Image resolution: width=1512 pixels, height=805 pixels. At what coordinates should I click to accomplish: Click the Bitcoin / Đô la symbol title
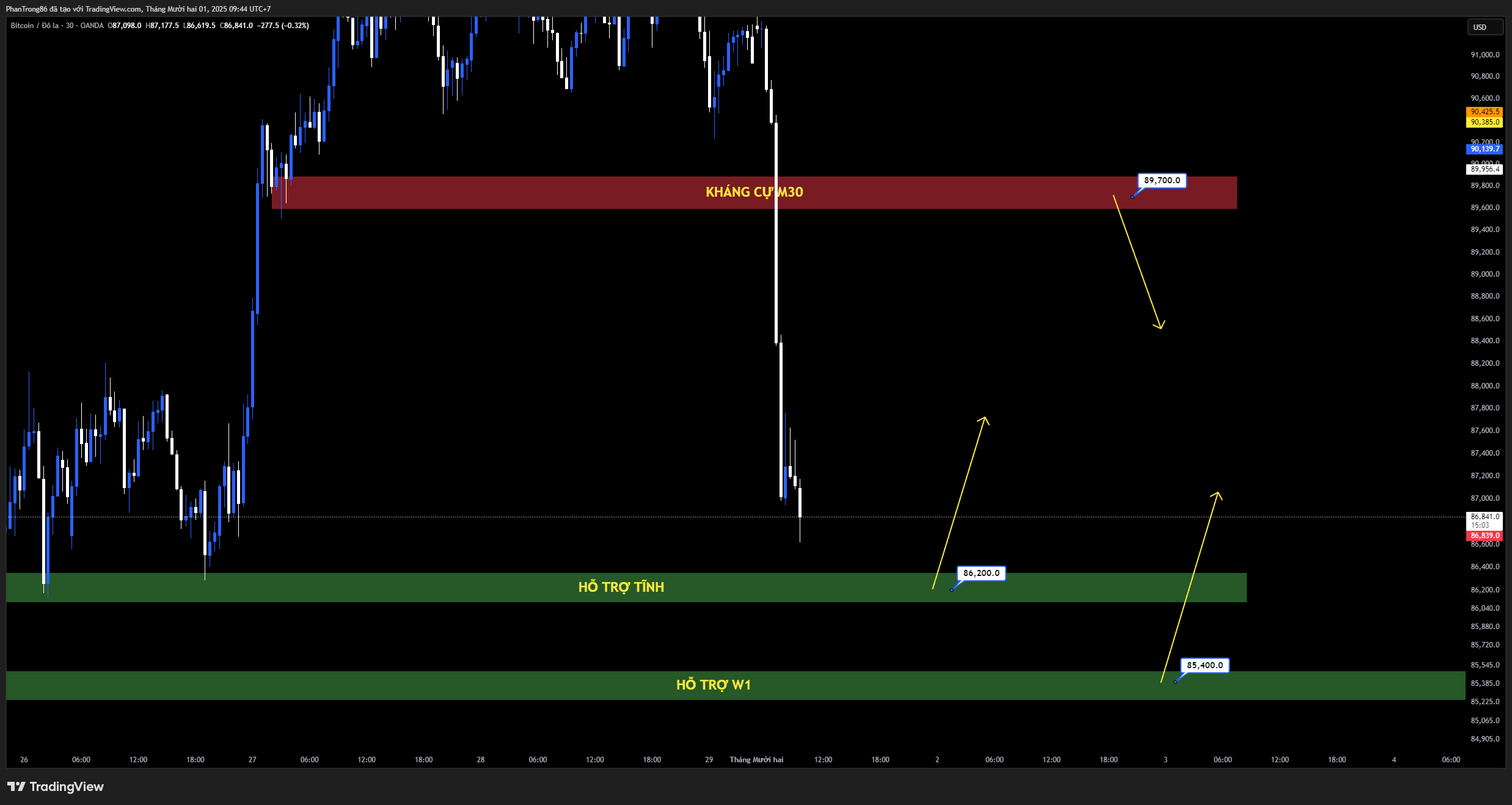click(35, 26)
